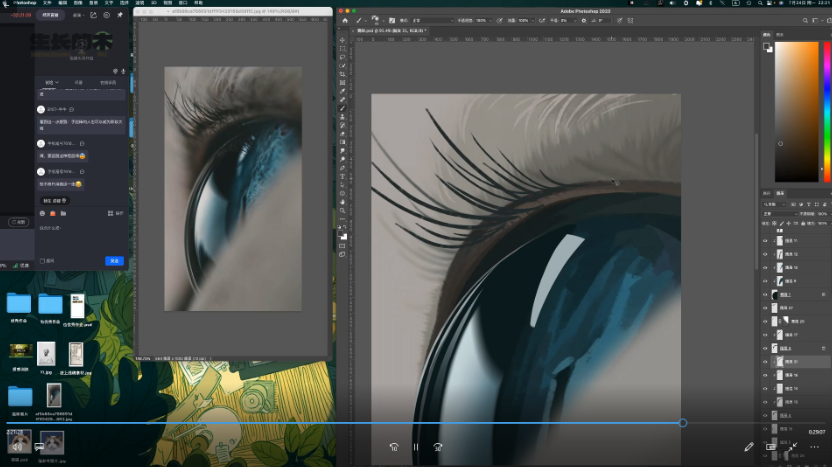Open the layer blend mode dropdown
This screenshot has width=832, height=467.
coord(779,214)
